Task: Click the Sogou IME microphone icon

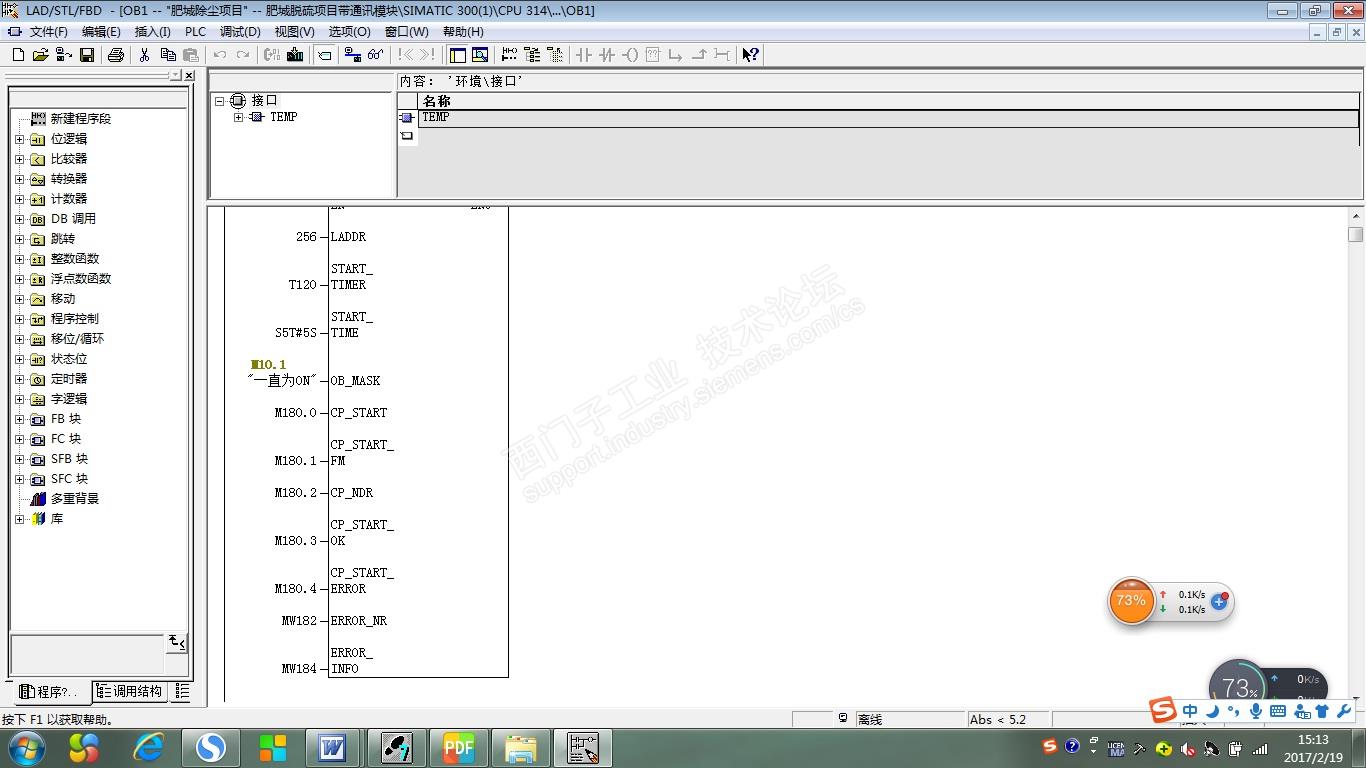Action: pos(1256,711)
